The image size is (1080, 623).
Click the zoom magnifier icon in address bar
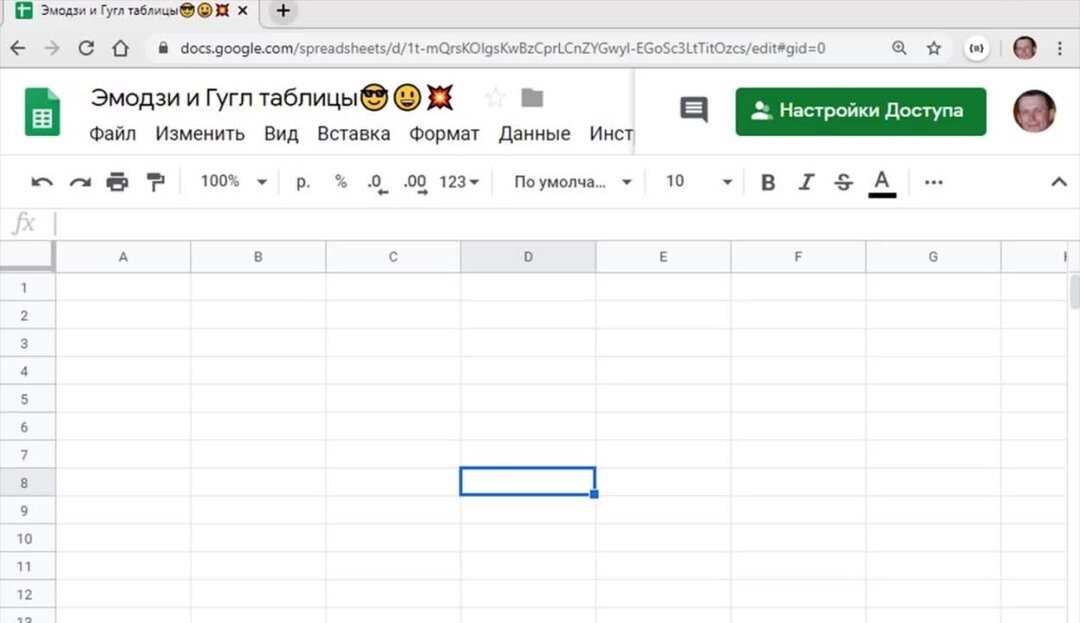click(899, 47)
